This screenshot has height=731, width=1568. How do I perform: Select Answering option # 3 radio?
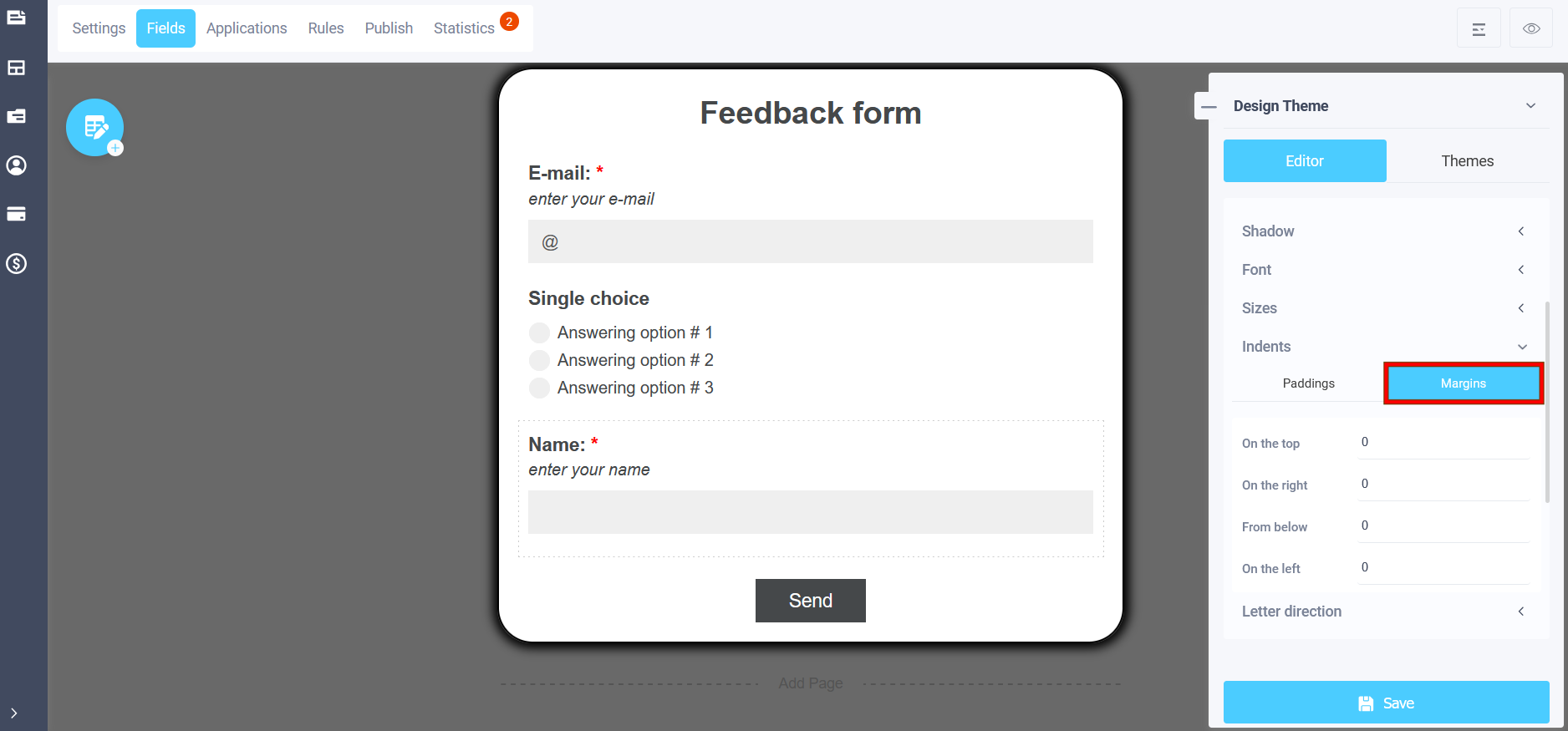point(540,388)
